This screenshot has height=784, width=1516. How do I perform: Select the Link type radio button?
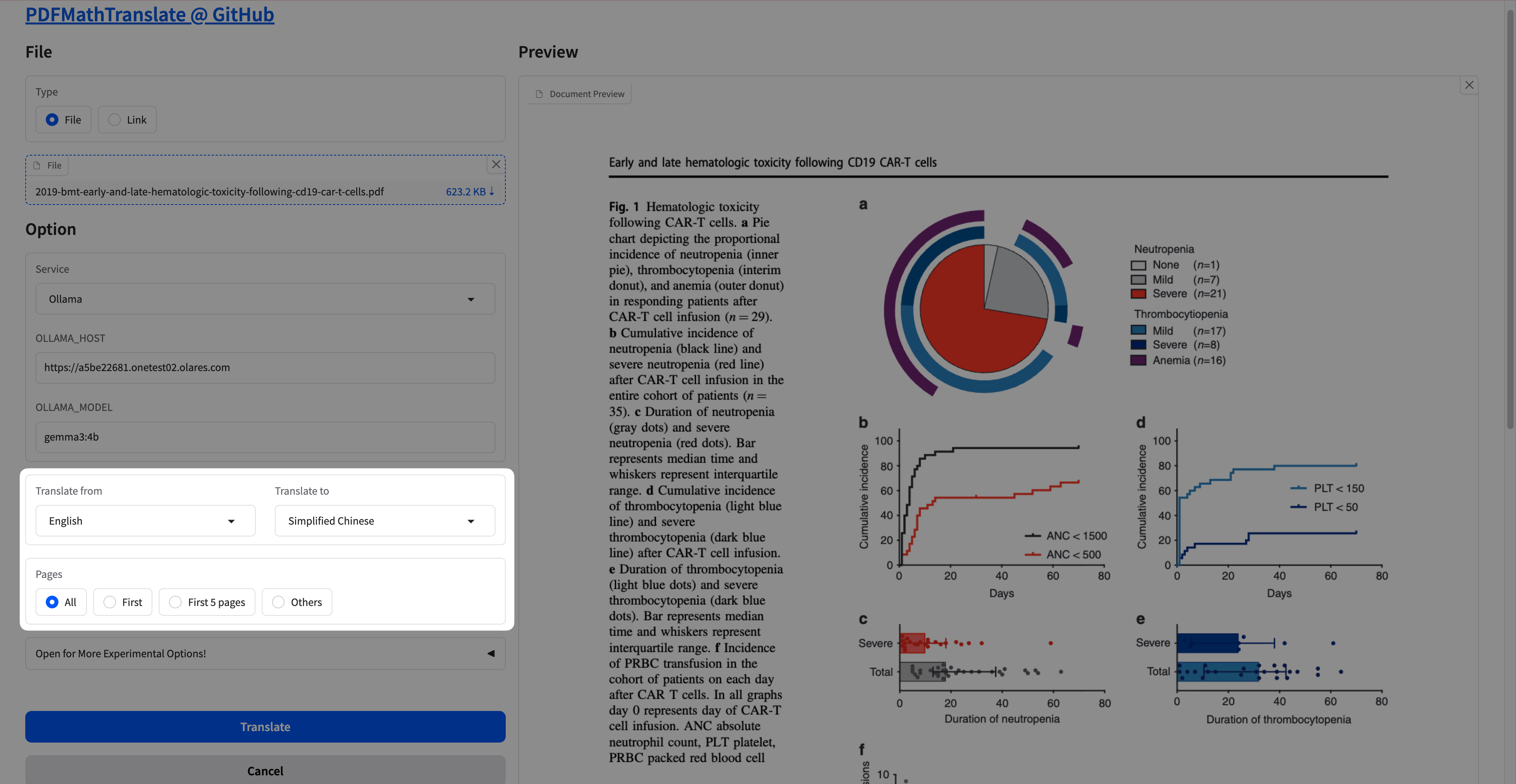coord(115,120)
